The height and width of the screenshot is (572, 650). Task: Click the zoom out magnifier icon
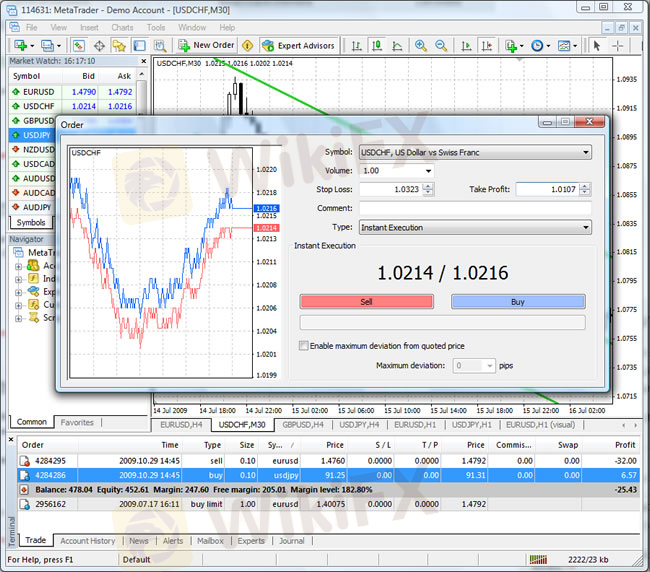click(x=442, y=45)
